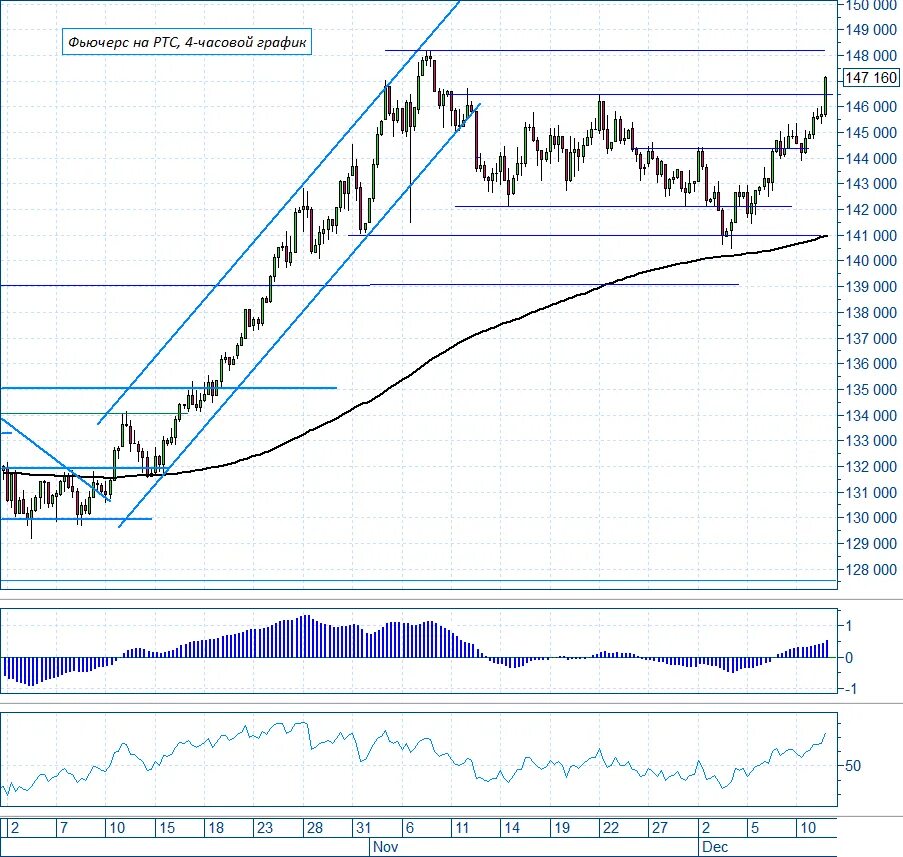Click date 28 on the time axis

click(x=314, y=828)
